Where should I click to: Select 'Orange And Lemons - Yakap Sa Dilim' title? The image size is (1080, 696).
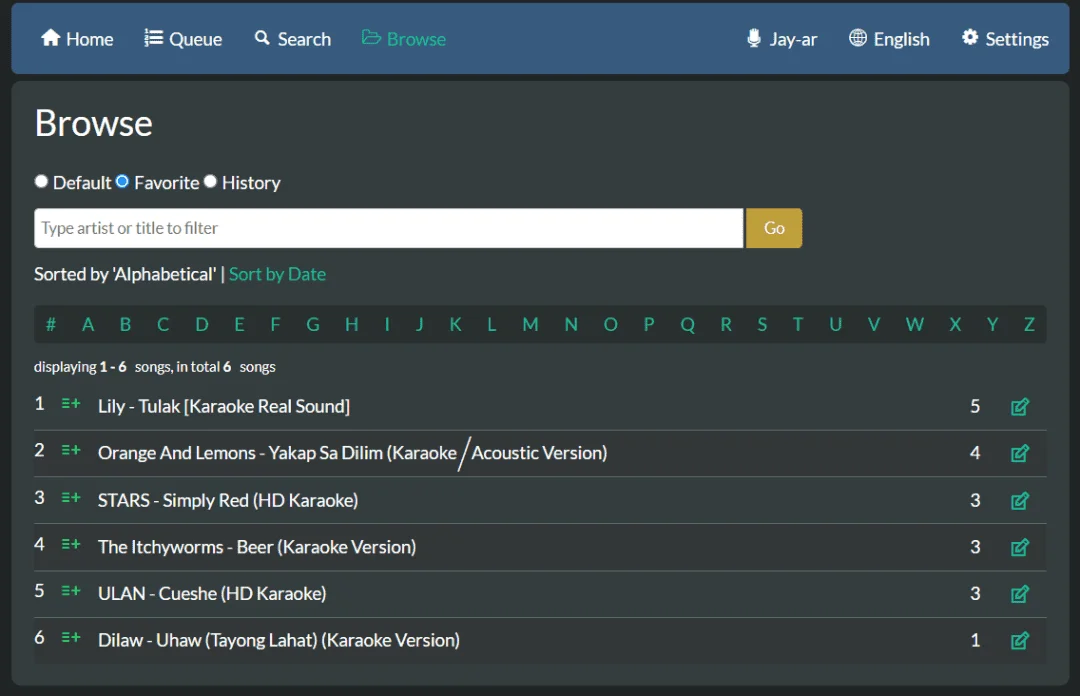(353, 453)
